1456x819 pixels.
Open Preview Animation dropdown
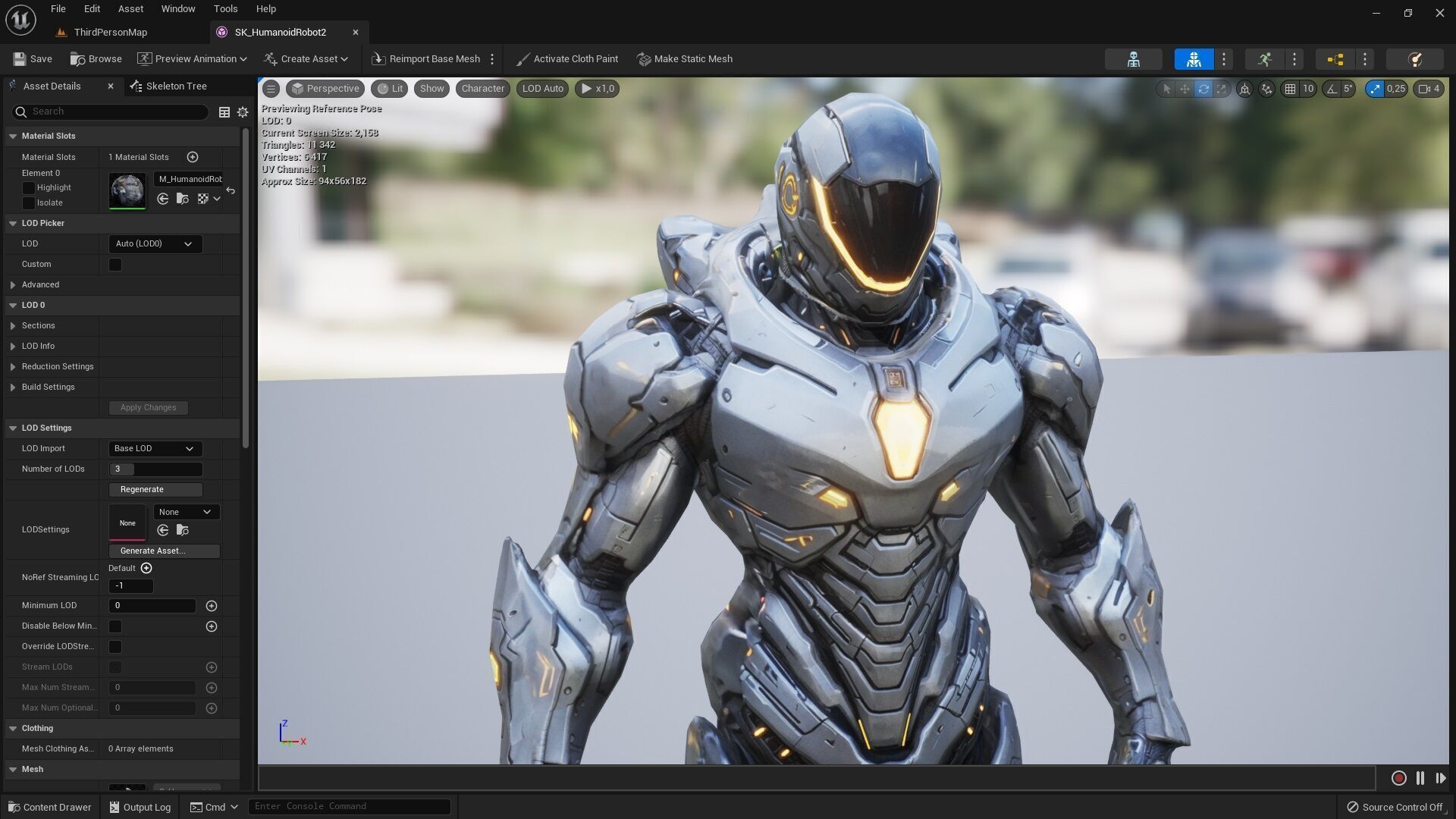point(192,58)
